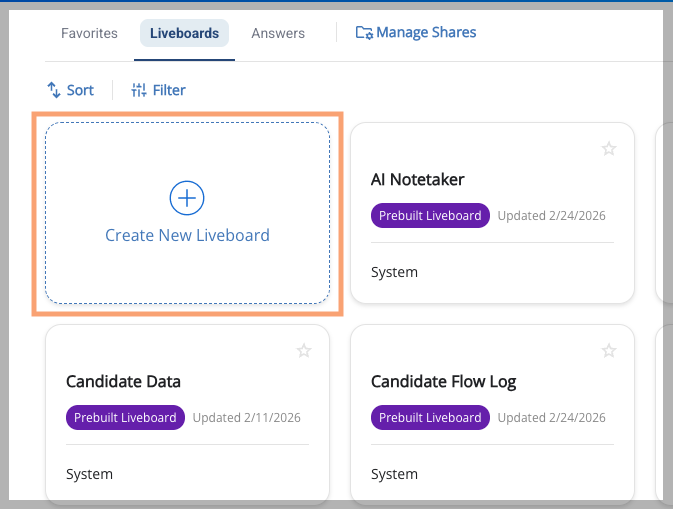This screenshot has height=509, width=673.
Task: Select the Liveboards tab
Action: 184,33
